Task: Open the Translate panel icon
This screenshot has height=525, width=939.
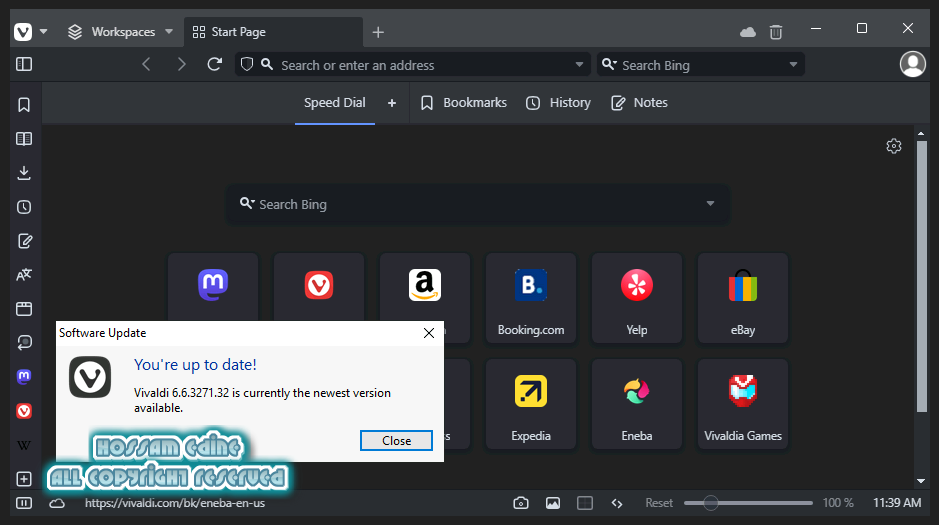Action: [x=24, y=275]
